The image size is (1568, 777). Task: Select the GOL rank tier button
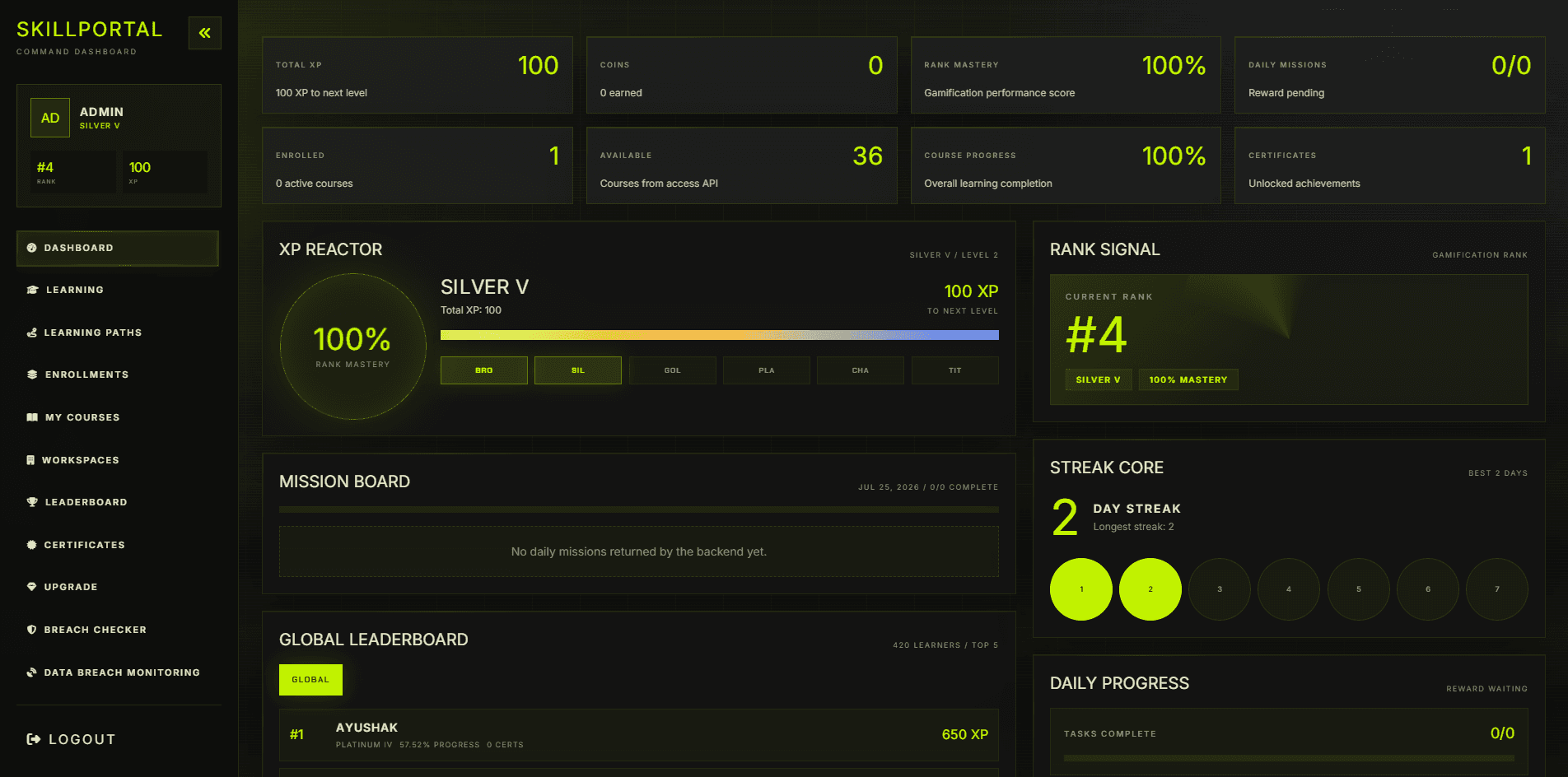click(x=673, y=370)
